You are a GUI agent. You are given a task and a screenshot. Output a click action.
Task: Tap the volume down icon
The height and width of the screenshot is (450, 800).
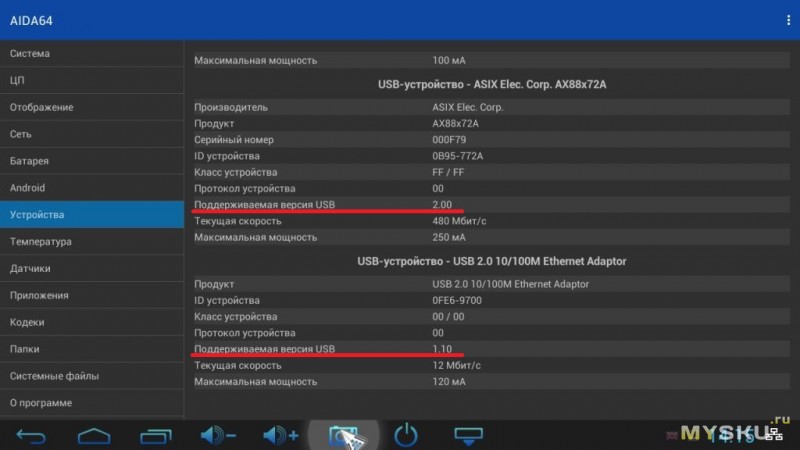coord(218,436)
